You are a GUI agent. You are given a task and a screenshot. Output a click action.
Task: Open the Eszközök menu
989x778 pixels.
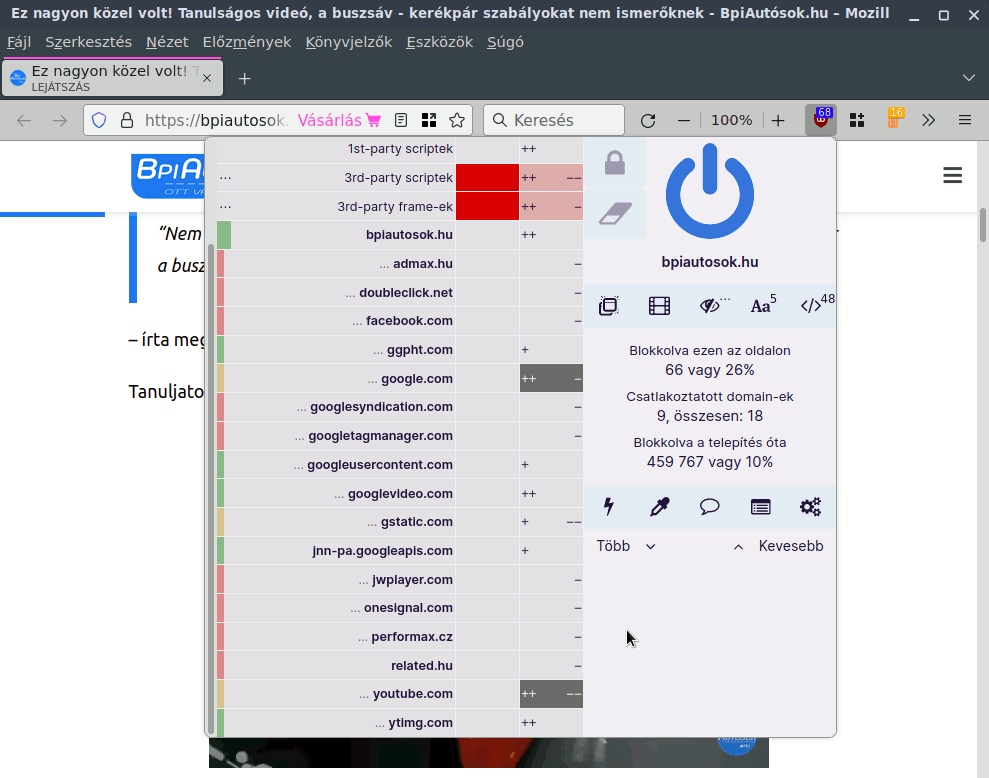(440, 42)
